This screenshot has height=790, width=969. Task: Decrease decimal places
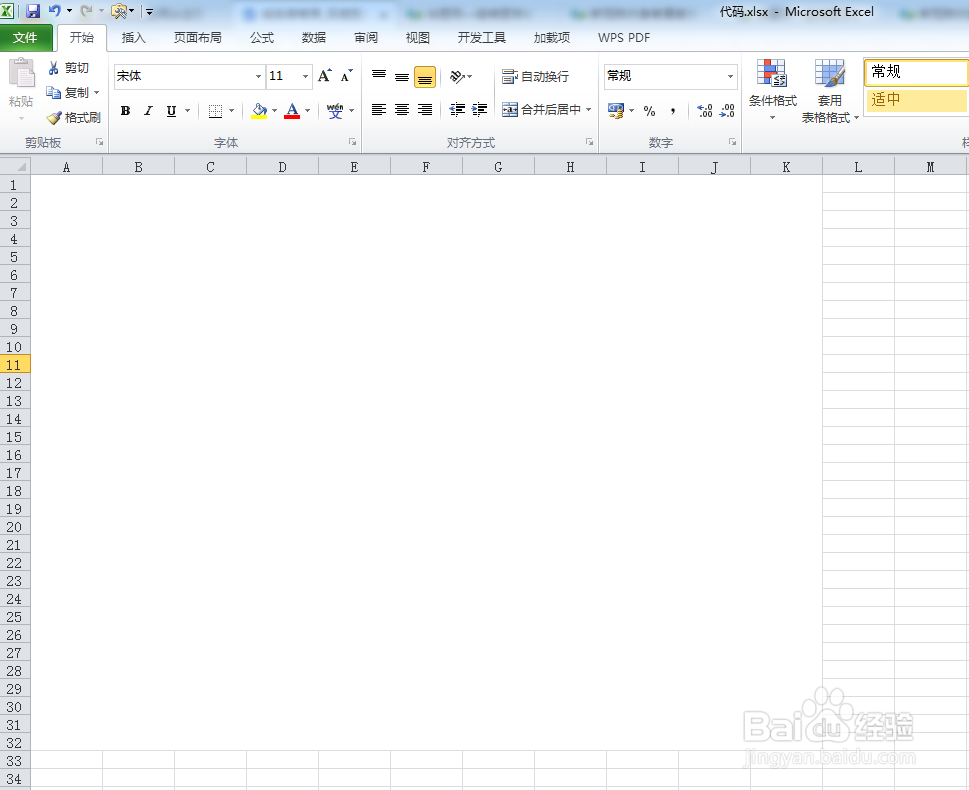coord(727,111)
